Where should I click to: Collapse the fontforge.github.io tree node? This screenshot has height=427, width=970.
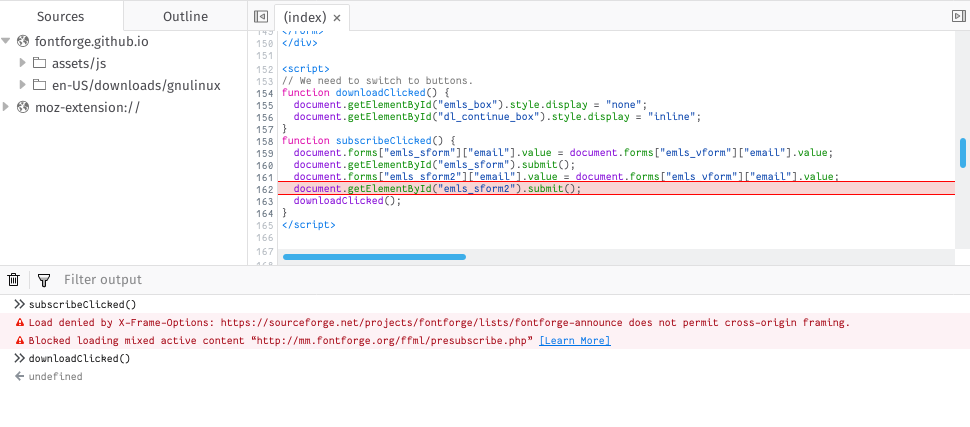tap(6, 41)
